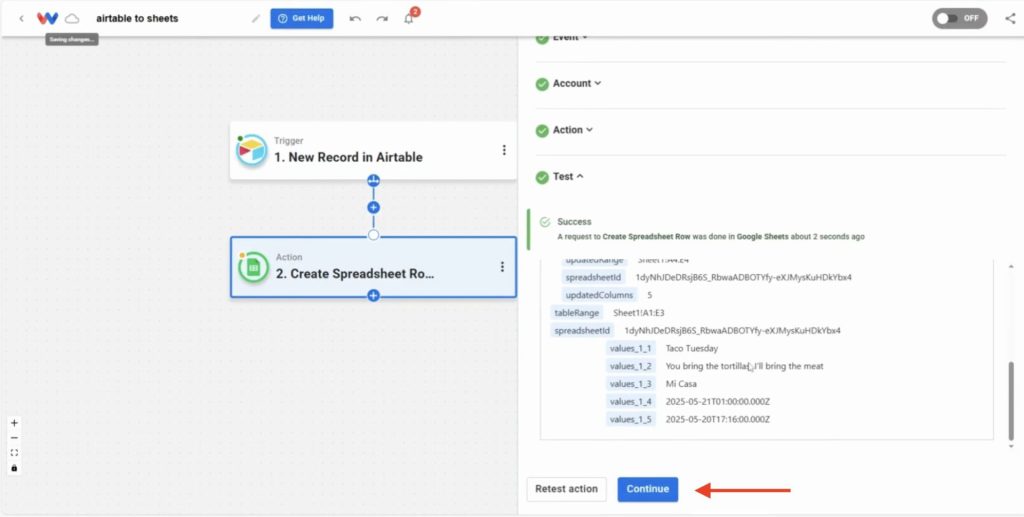Select the Sheet1!A1:E3 value
This screenshot has height=517, width=1024.
[x=639, y=313]
